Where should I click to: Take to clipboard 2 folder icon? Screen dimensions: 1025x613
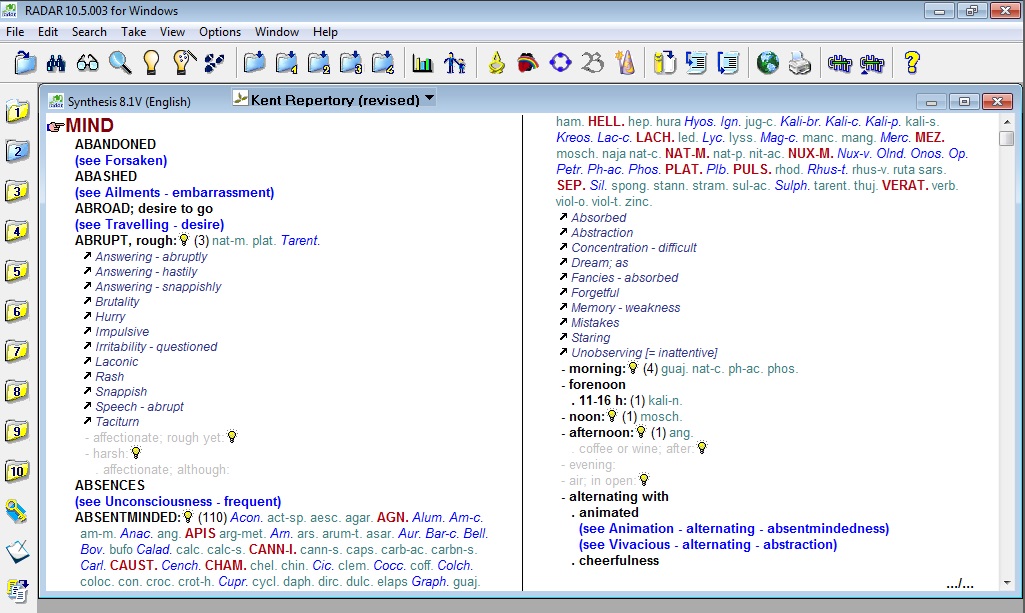(318, 63)
